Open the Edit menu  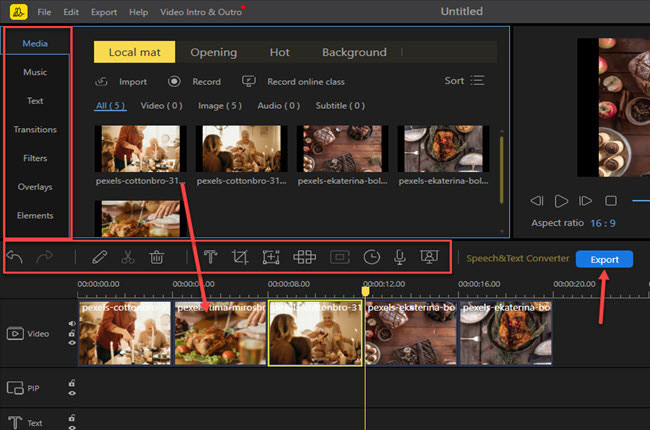71,12
